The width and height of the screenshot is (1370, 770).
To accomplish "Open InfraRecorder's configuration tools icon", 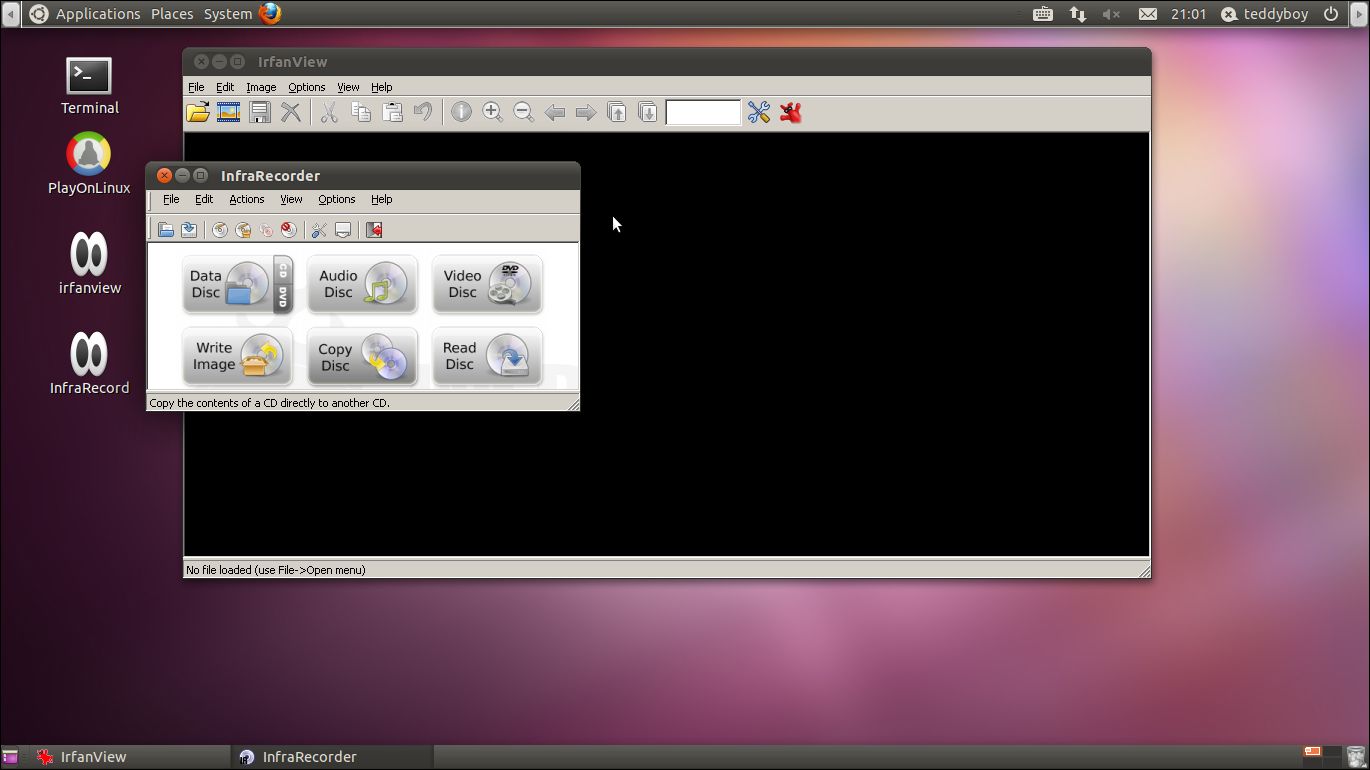I will (319, 230).
